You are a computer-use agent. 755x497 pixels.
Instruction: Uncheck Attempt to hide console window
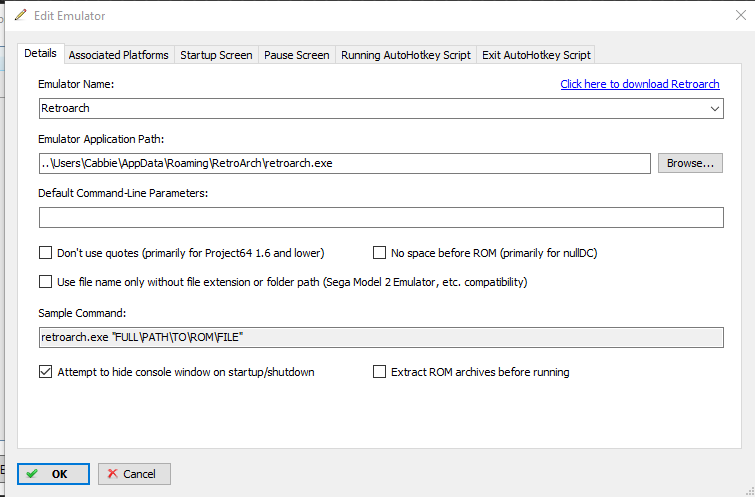(x=45, y=372)
